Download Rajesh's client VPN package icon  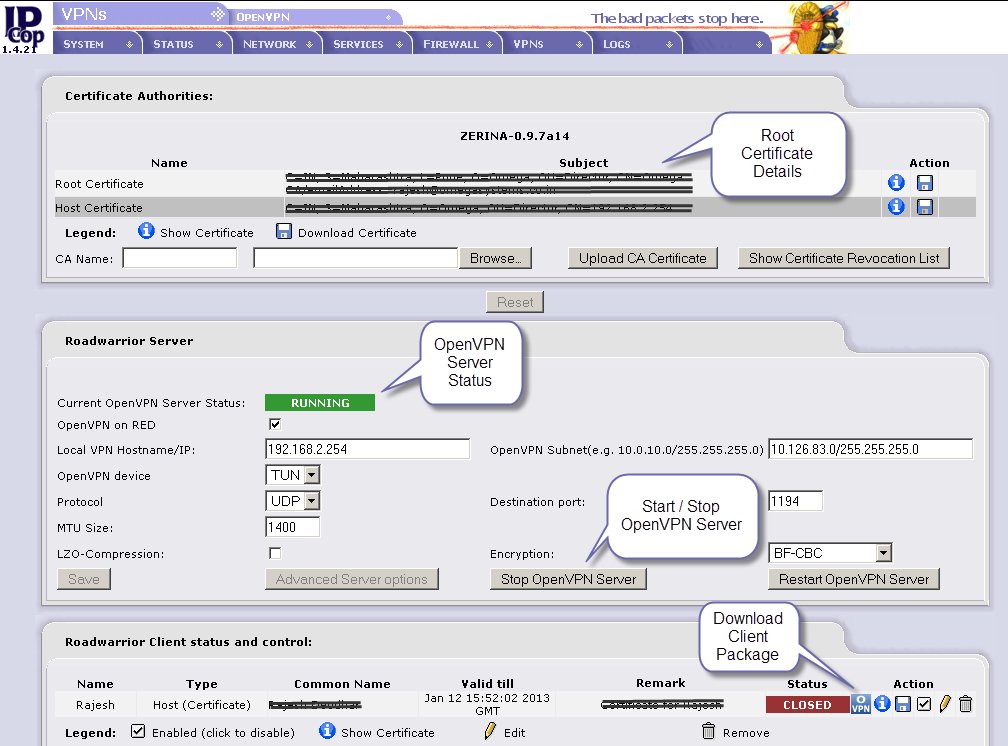861,704
